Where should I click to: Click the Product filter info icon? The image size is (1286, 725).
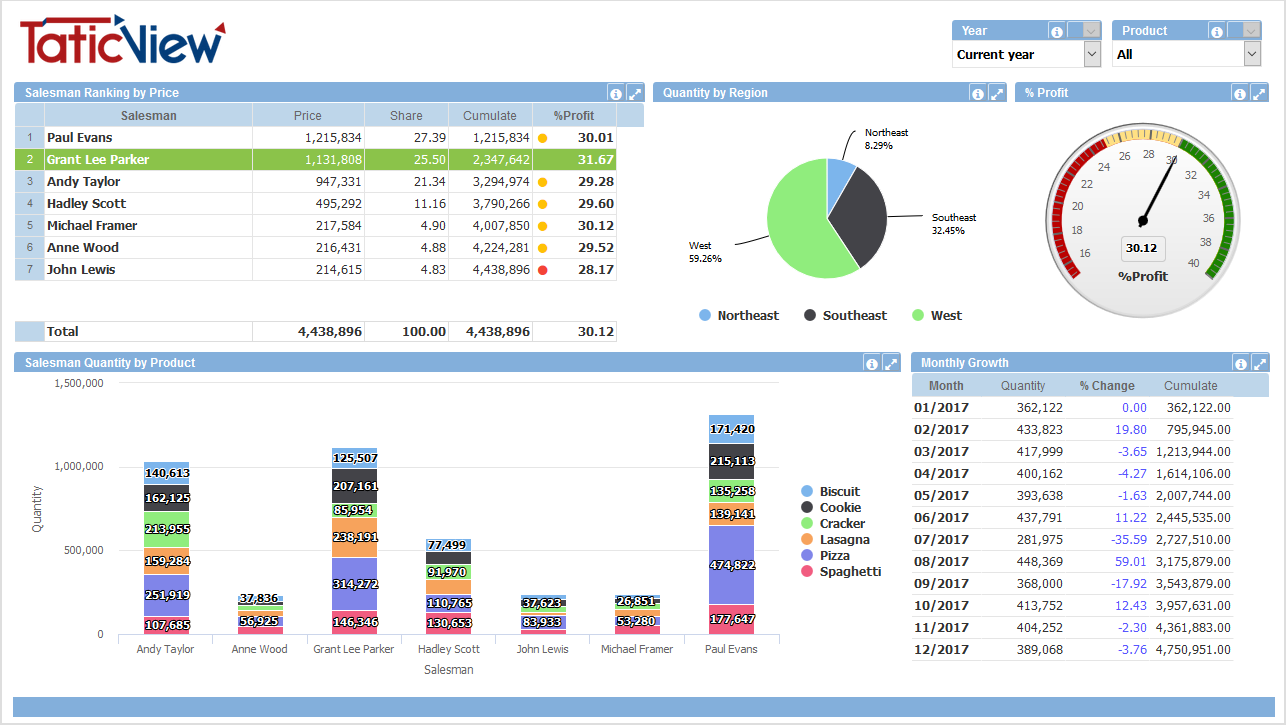pos(1216,32)
